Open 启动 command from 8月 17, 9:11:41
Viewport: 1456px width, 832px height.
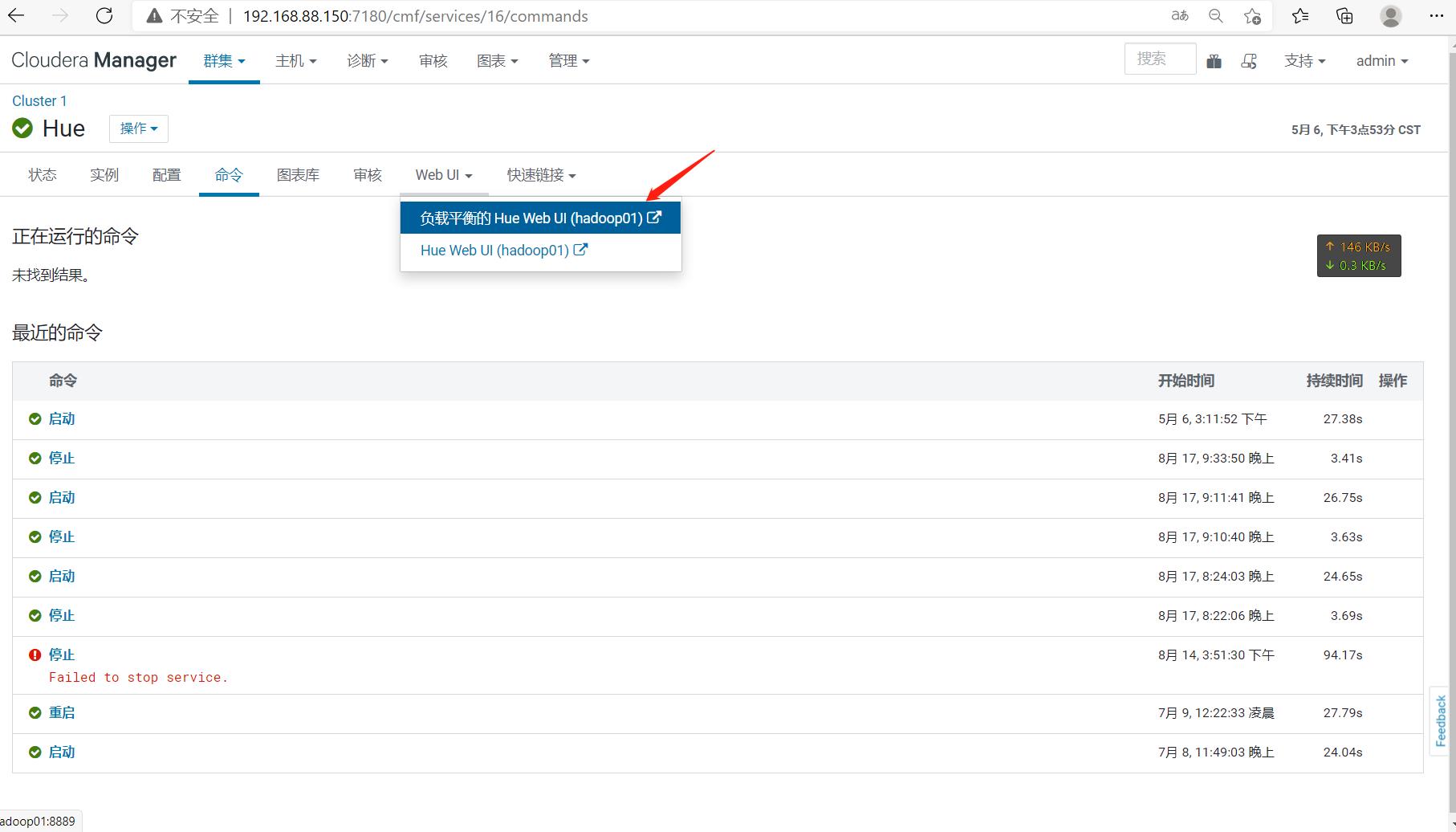[62, 497]
